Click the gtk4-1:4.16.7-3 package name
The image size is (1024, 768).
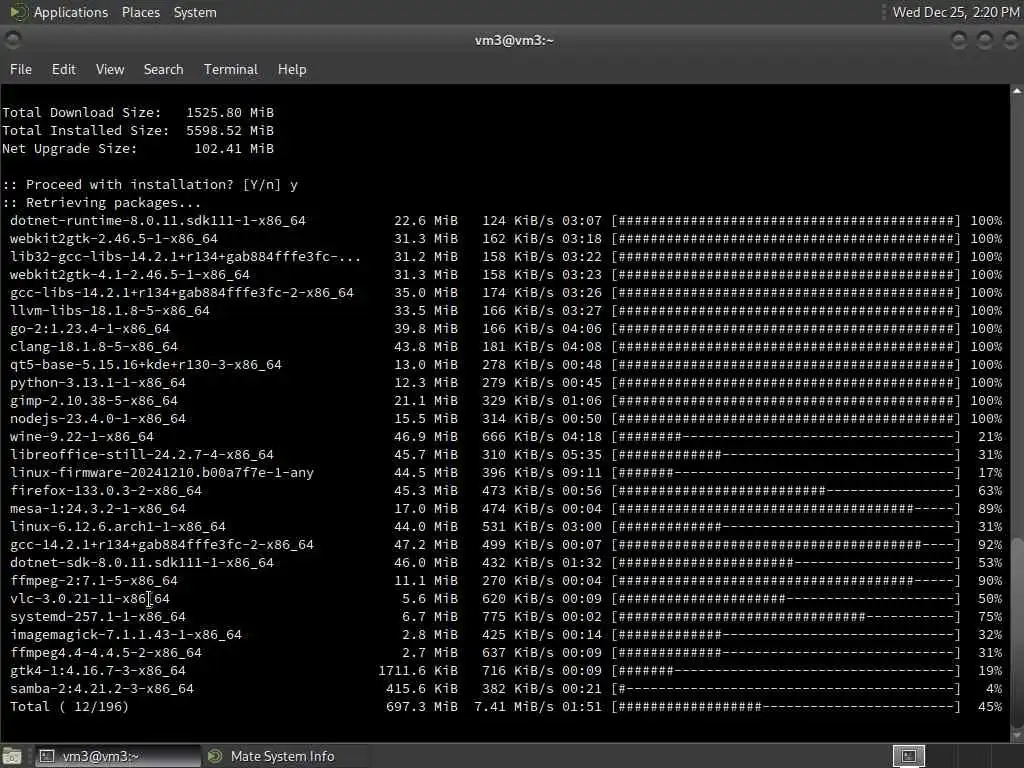click(97, 671)
